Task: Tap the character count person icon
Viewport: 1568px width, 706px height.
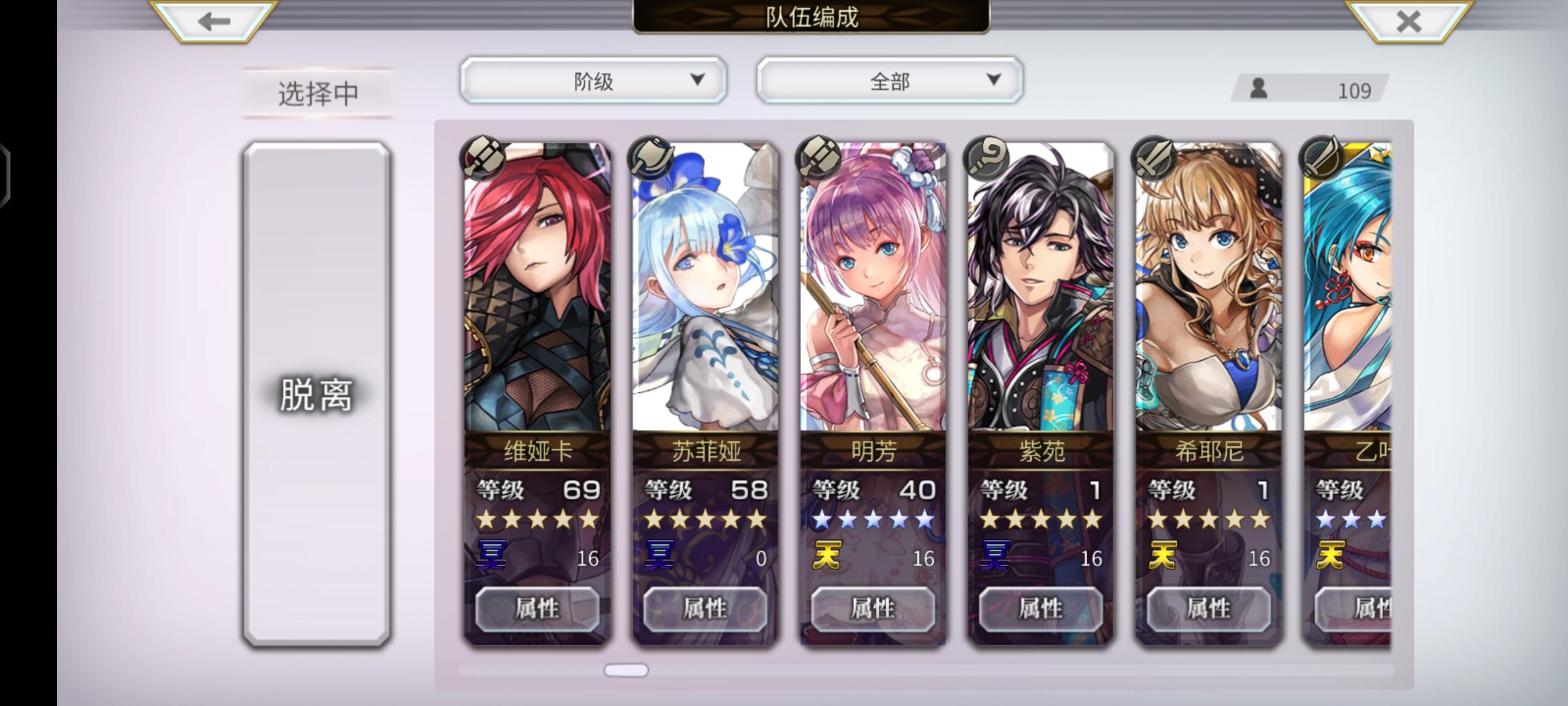Action: tap(1258, 89)
